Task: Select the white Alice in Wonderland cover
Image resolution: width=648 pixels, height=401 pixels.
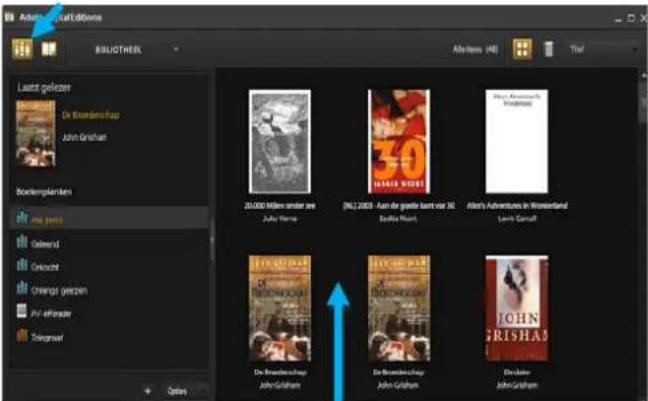Action: click(x=517, y=141)
